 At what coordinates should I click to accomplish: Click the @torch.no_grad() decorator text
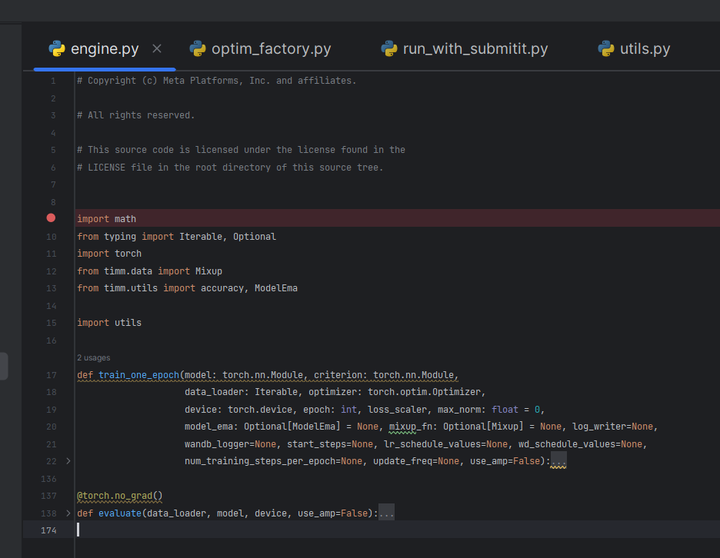[x=119, y=495]
